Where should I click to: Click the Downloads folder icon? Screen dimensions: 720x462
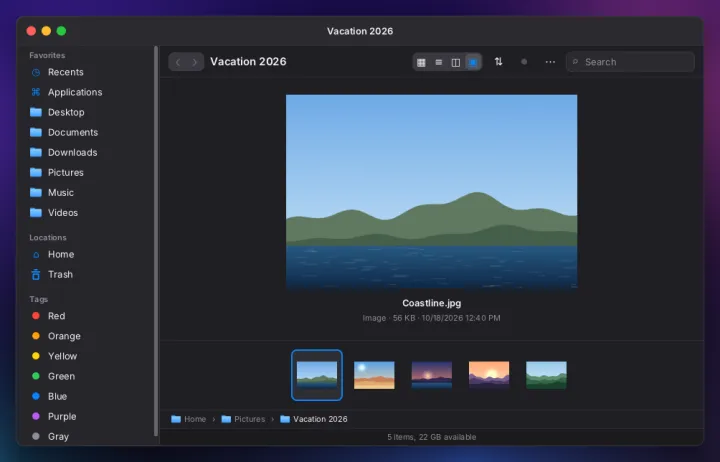[x=36, y=152]
